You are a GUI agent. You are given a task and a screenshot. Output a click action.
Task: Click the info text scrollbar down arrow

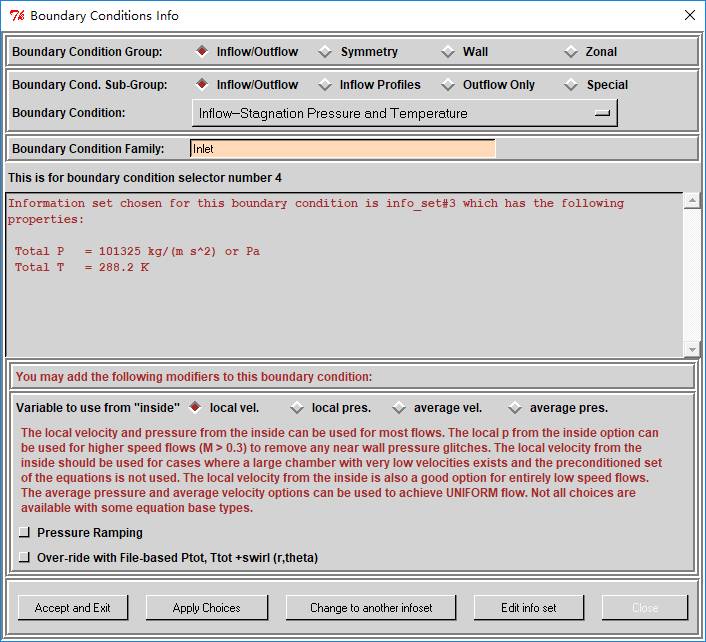pyautogui.click(x=692, y=349)
